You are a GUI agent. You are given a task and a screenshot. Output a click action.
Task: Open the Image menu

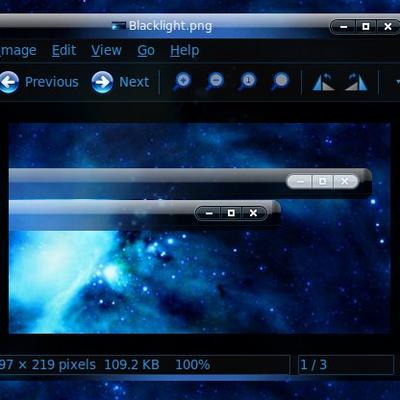pos(18,51)
